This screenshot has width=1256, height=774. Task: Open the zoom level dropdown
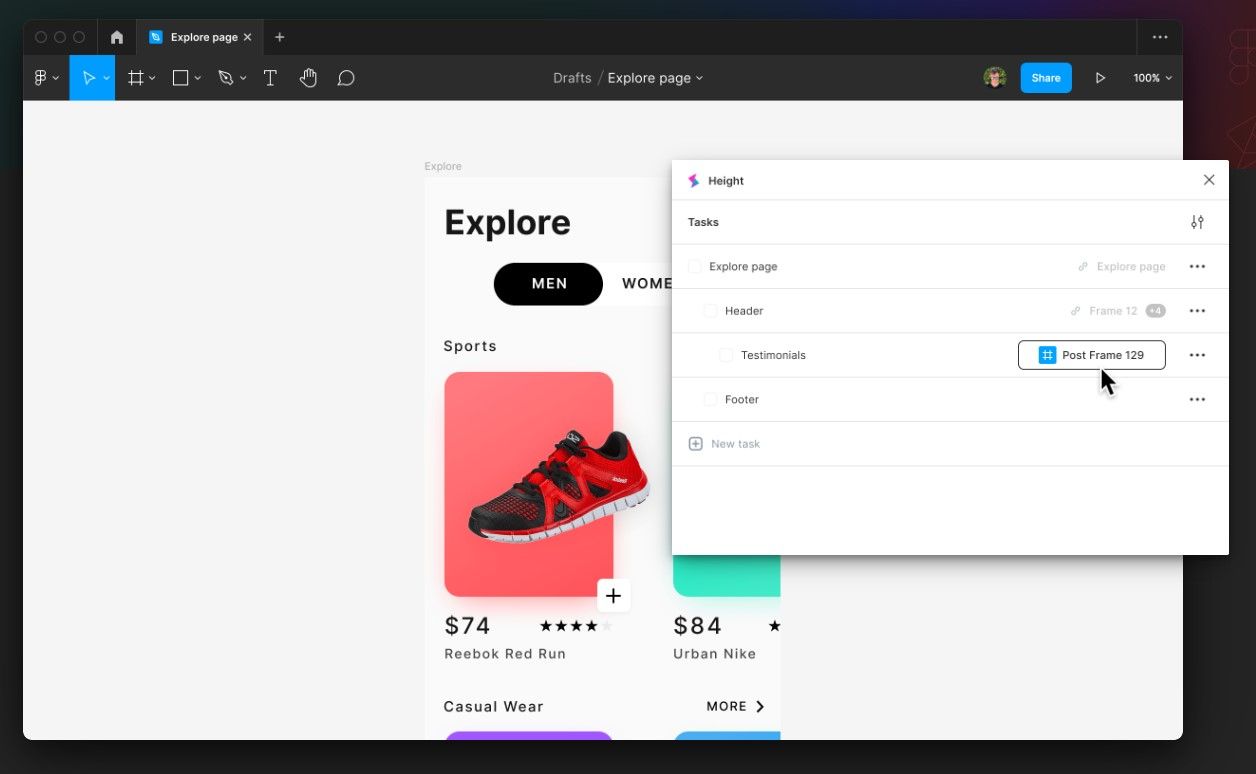1151,77
